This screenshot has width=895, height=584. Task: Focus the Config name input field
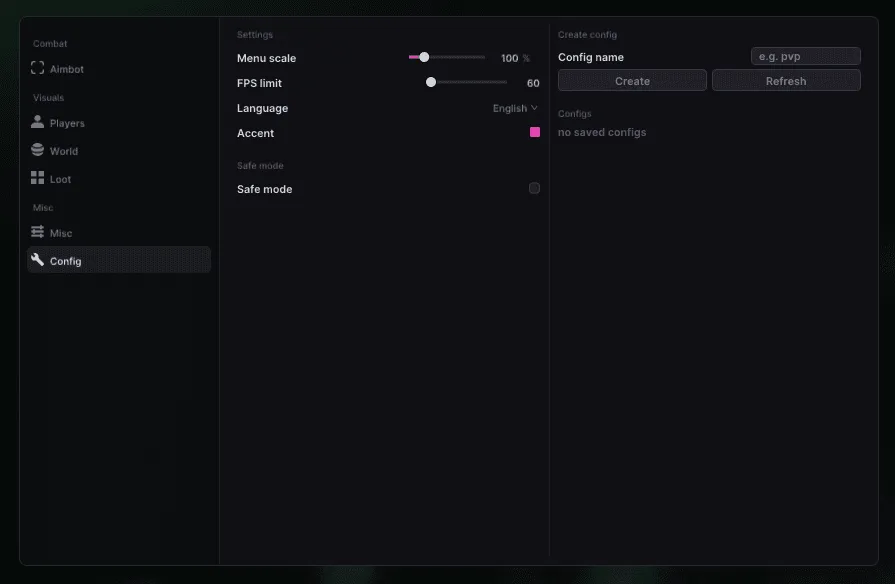tap(805, 56)
